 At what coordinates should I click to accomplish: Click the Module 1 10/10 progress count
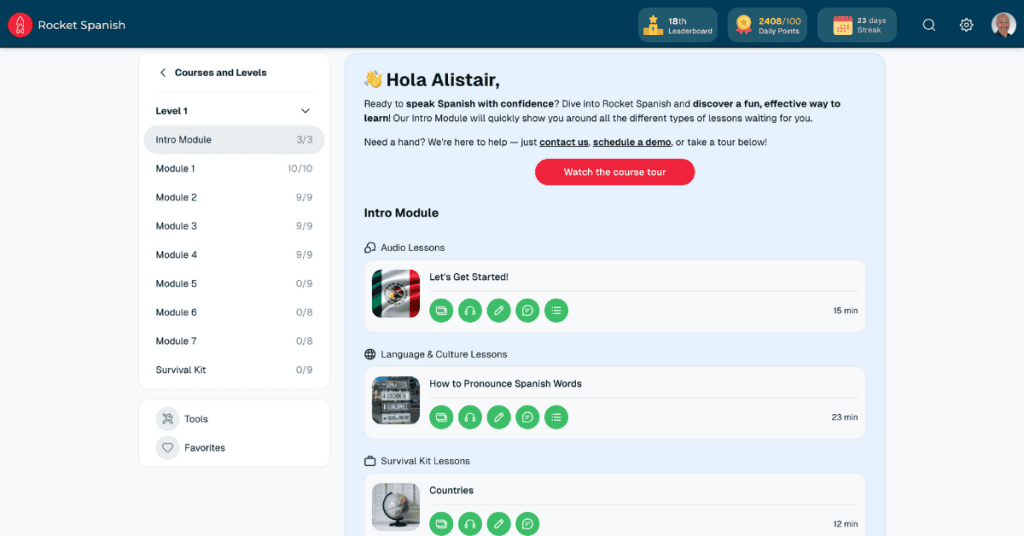(x=300, y=168)
